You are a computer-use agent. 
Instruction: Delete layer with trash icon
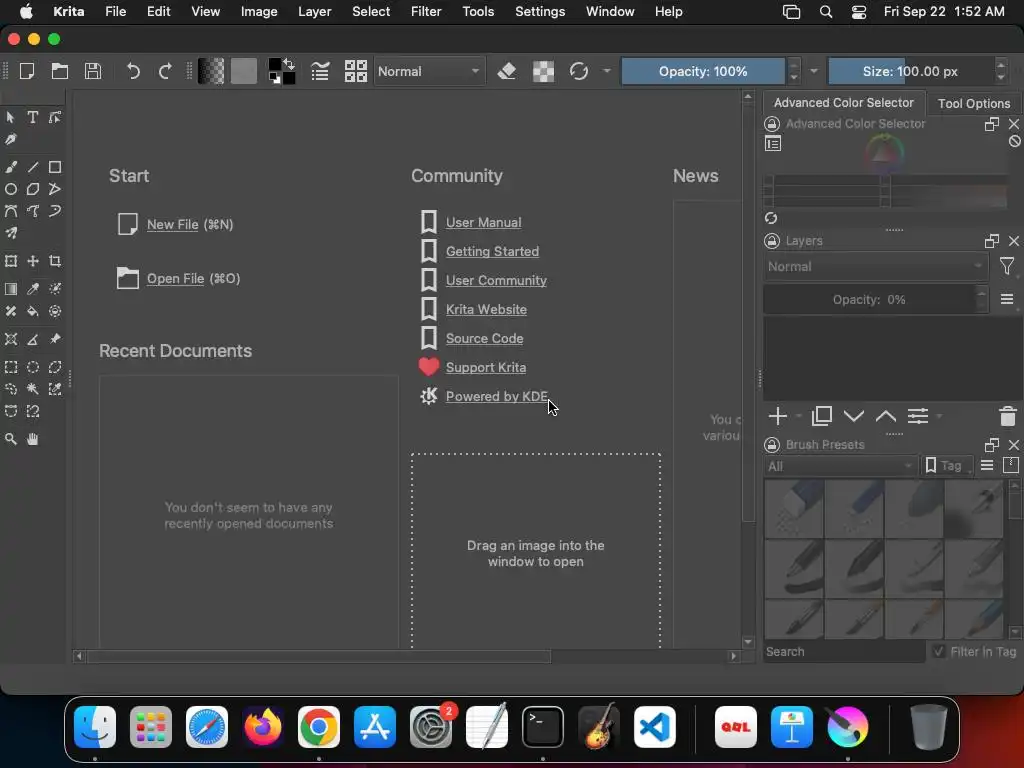point(1008,416)
